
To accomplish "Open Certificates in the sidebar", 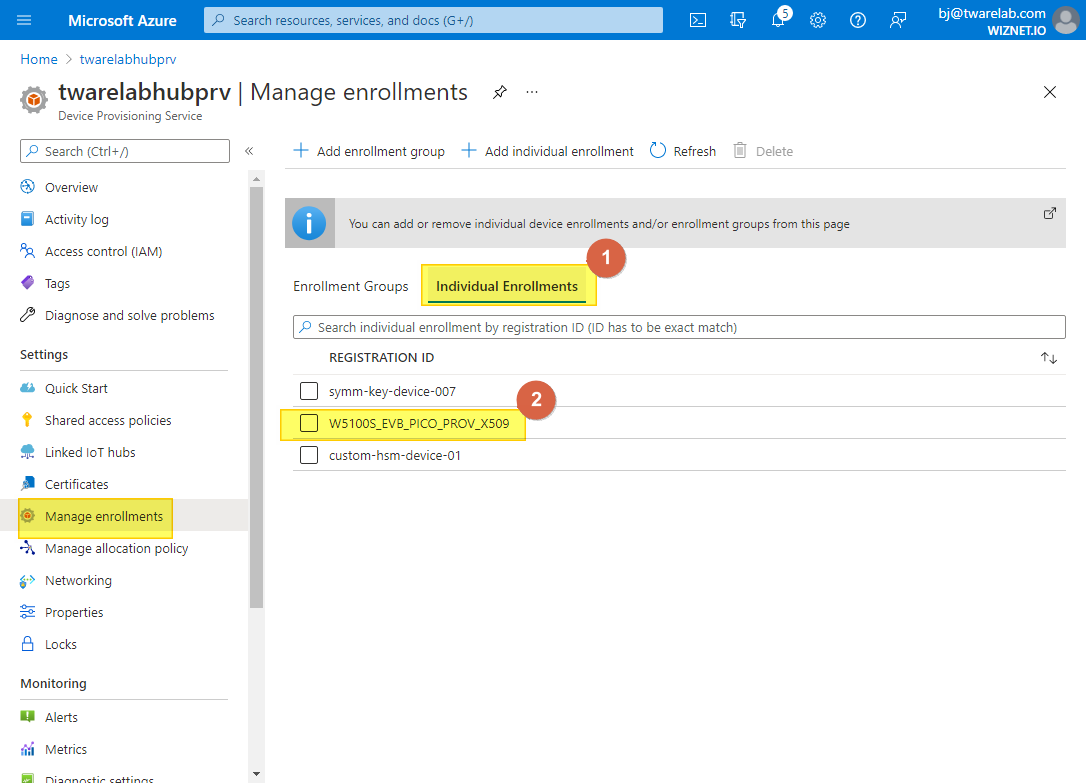I will (76, 485).
